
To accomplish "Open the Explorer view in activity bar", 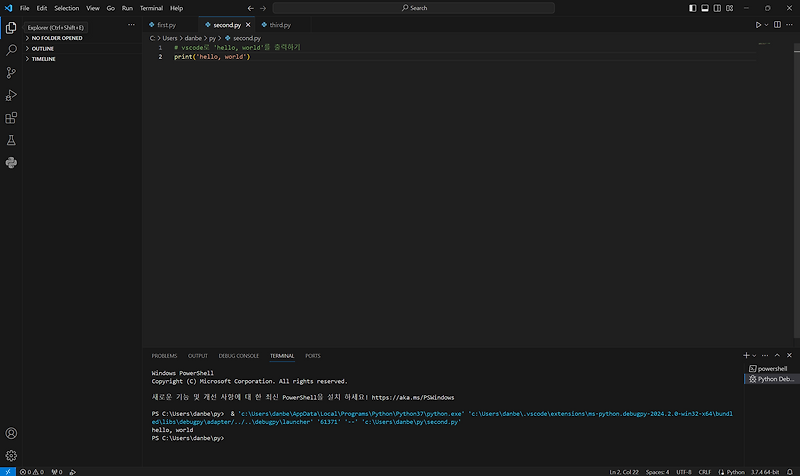I will pos(11,28).
